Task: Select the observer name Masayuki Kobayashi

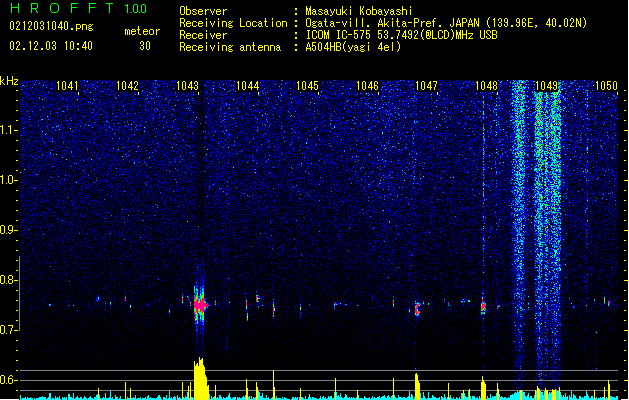Action: (x=359, y=11)
